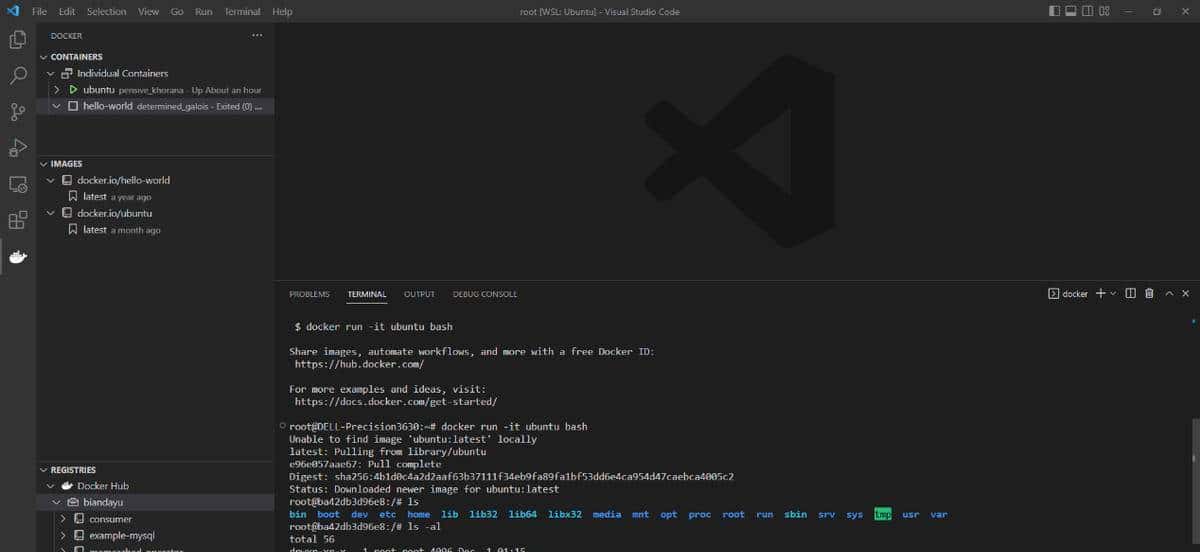
Task: Select the Docker whale icon in activity bar
Action: (x=18, y=257)
